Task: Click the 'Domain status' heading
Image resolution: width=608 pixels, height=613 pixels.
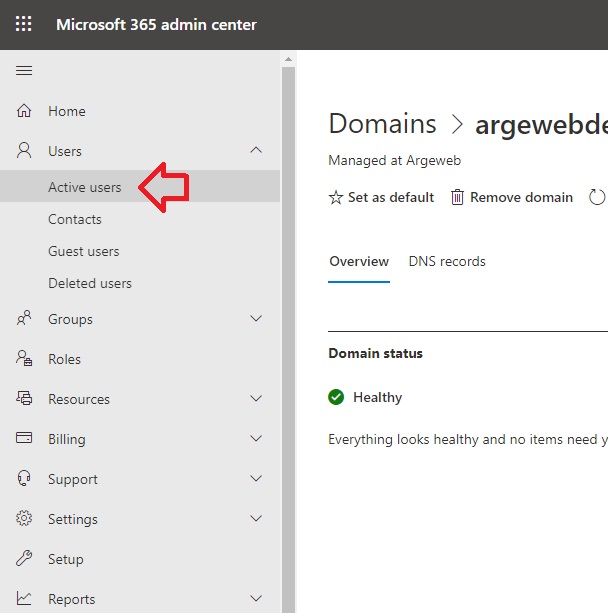Action: tap(375, 353)
